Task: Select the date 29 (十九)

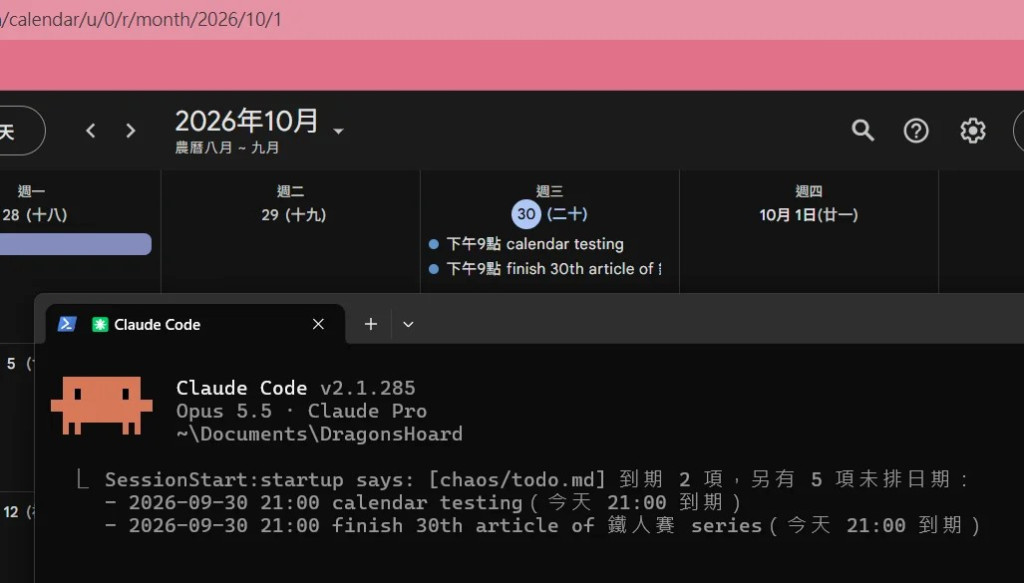Action: click(x=293, y=215)
